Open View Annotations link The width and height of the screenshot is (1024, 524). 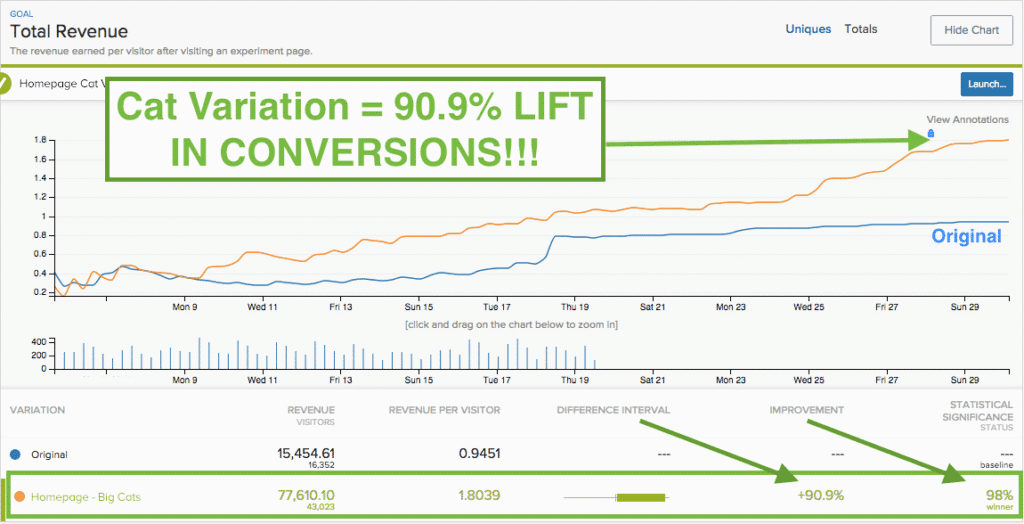pyautogui.click(x=967, y=119)
